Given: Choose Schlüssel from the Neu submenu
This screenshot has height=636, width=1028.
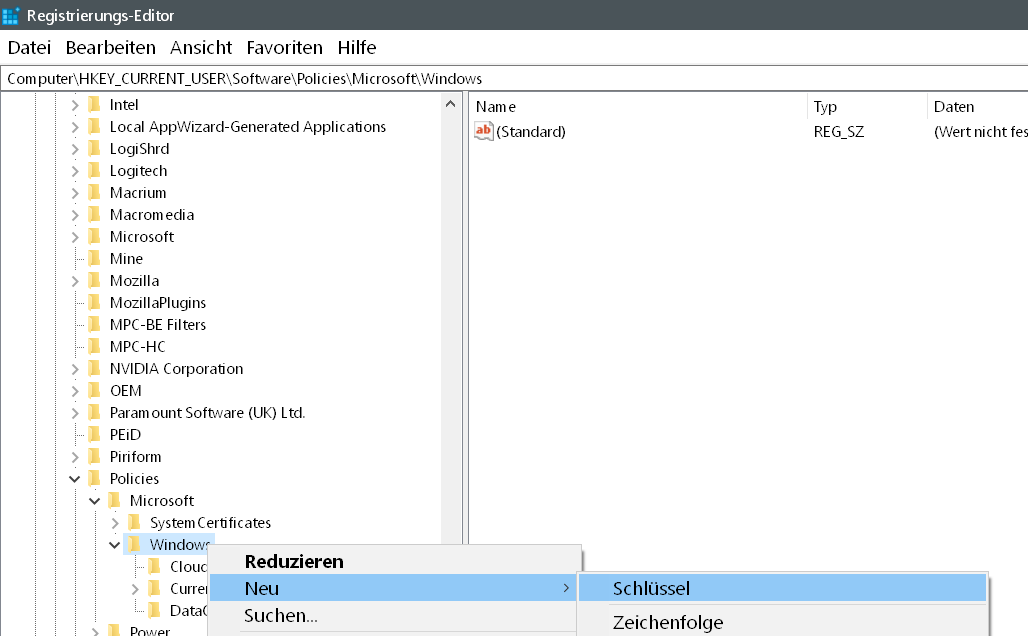Looking at the screenshot, I should (651, 589).
